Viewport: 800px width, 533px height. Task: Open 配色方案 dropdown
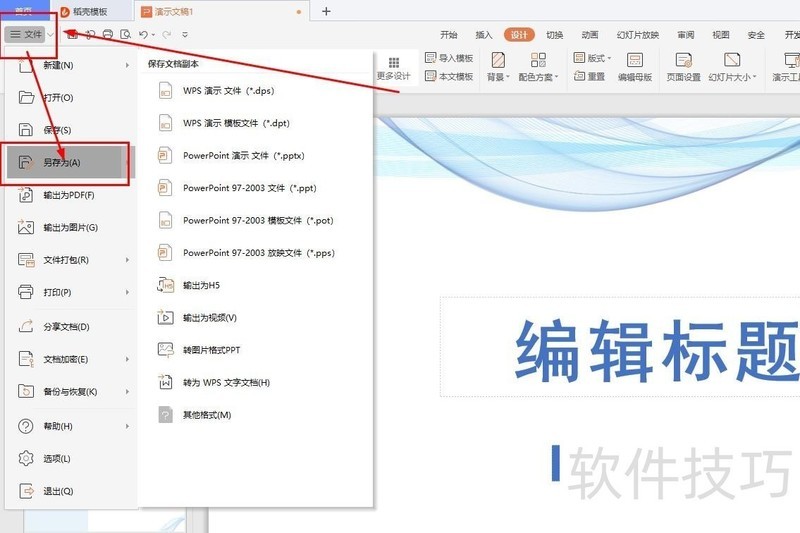538,67
